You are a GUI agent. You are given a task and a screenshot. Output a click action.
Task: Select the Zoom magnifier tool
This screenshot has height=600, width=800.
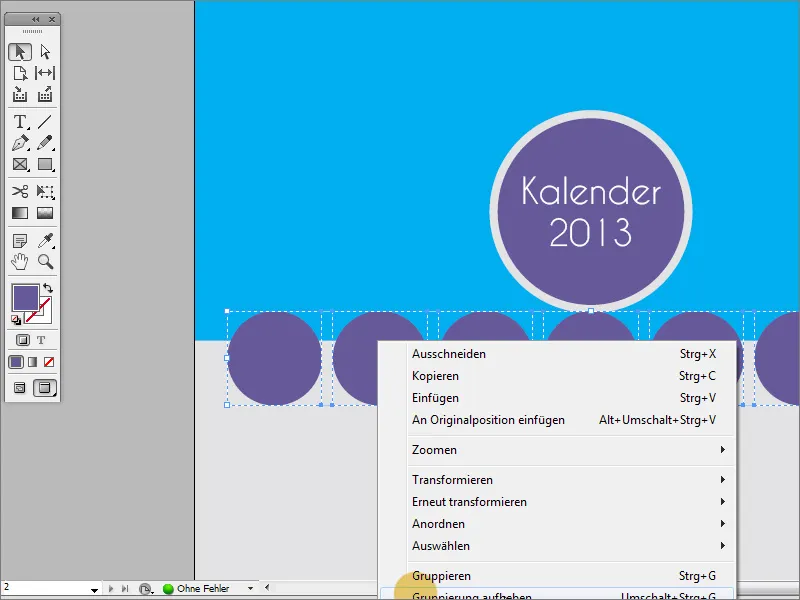point(45,262)
